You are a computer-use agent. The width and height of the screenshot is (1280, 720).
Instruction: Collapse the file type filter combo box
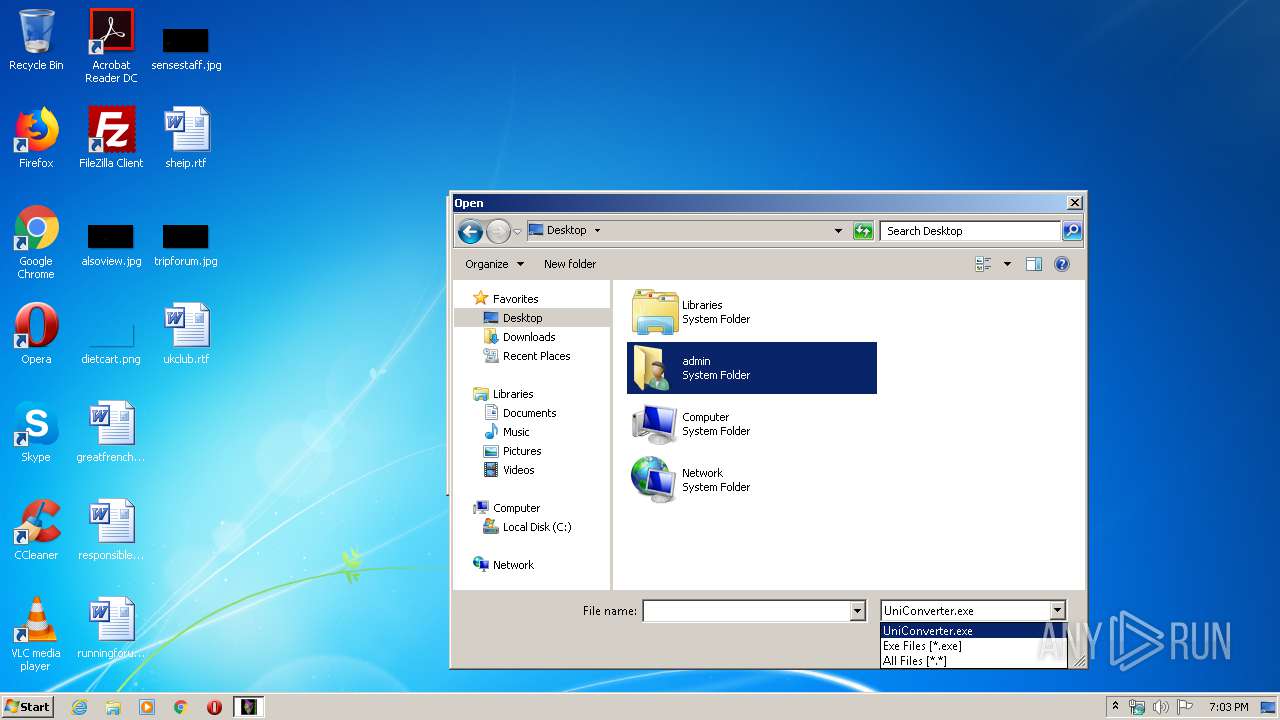point(1058,611)
